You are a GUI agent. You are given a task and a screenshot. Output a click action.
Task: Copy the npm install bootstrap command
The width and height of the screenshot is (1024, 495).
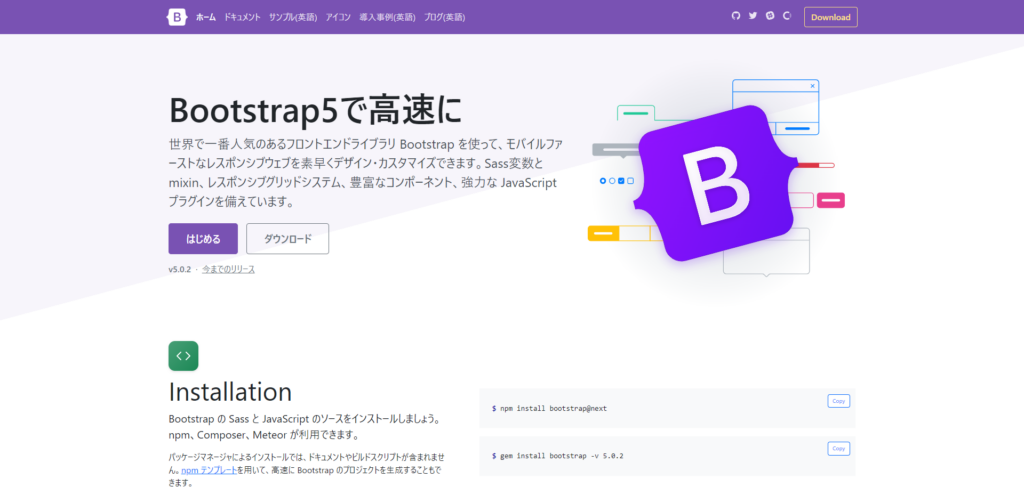(838, 401)
